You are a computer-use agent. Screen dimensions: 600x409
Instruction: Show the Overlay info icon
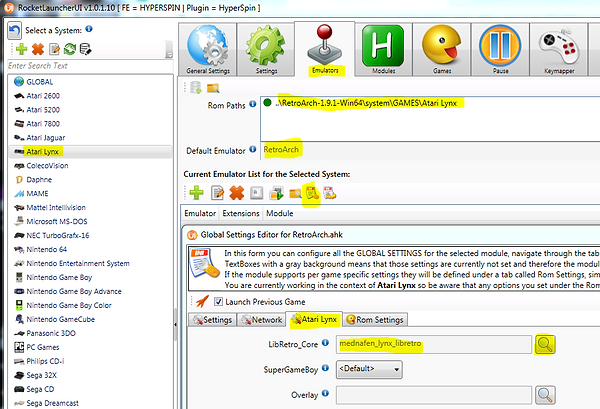pyautogui.click(x=325, y=393)
